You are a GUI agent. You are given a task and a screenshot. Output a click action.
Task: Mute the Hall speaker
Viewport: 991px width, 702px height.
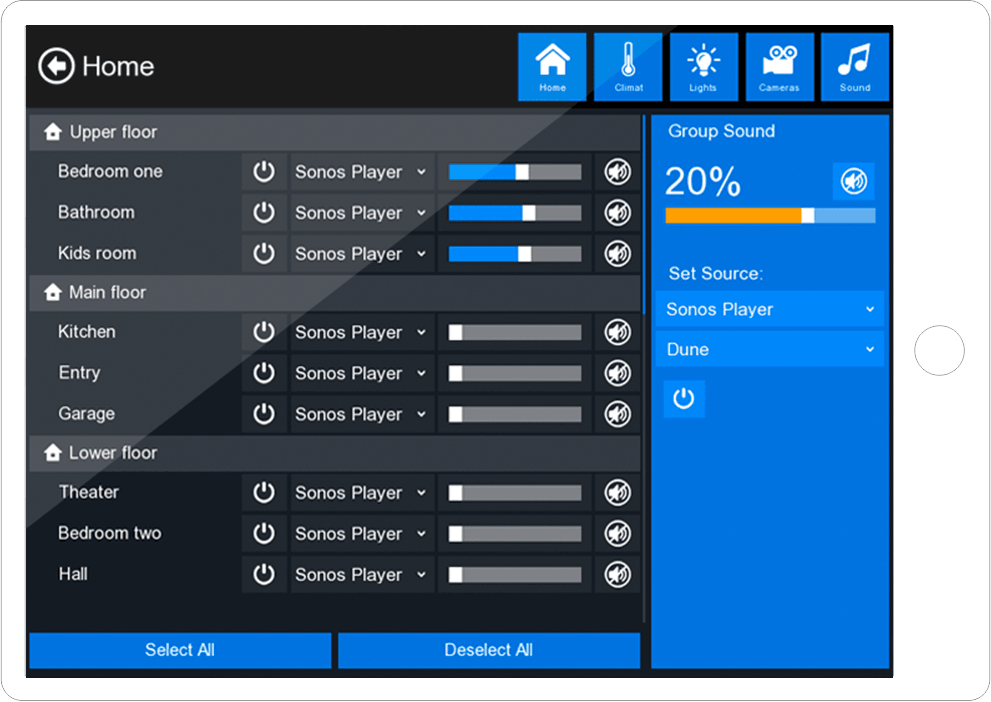(617, 574)
